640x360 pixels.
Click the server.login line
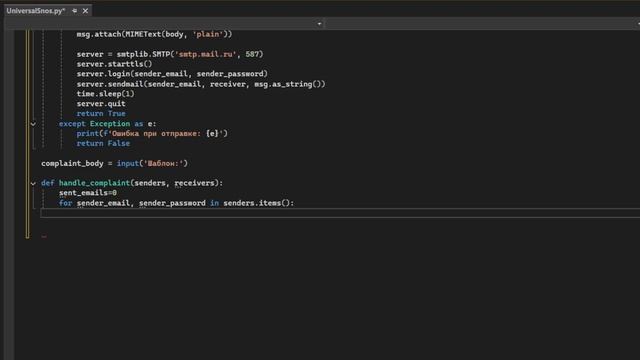pyautogui.click(x=172, y=74)
